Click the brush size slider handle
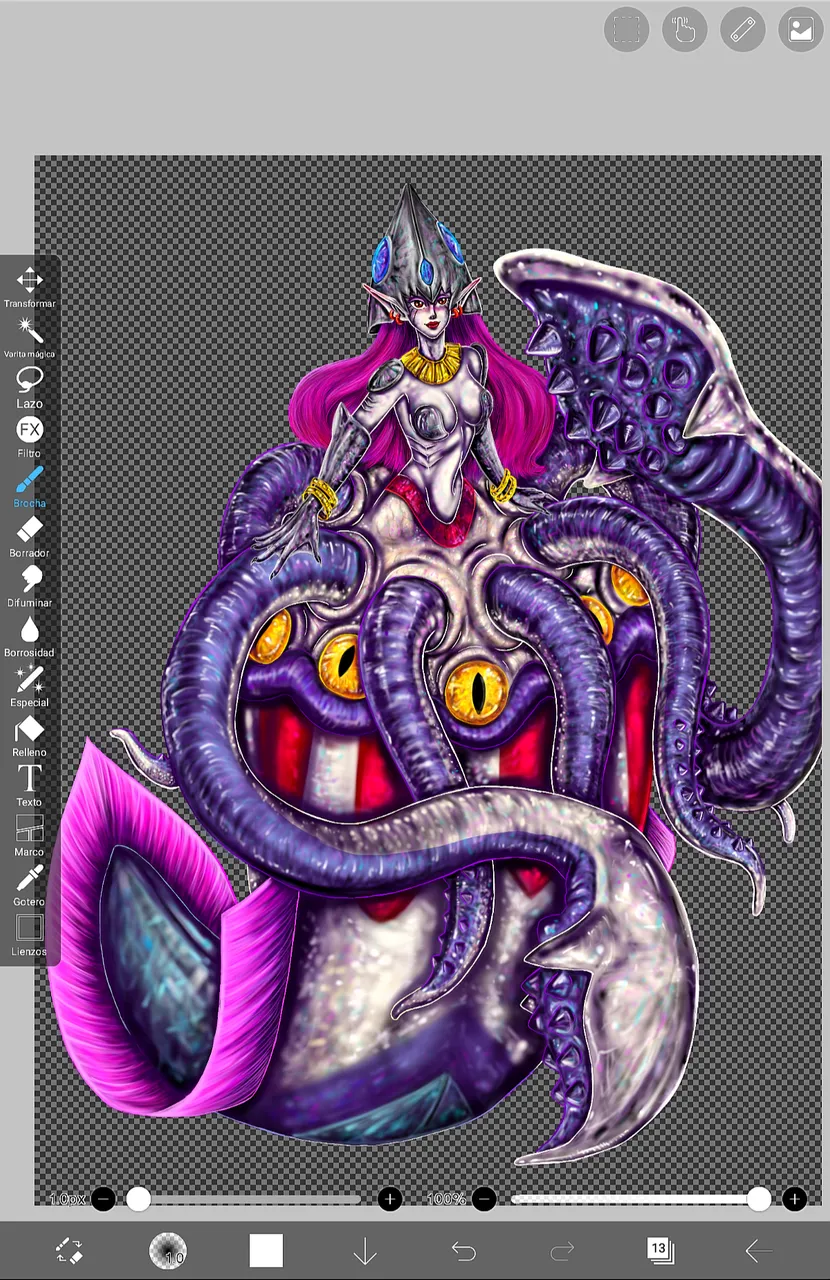Viewport: 830px width, 1280px height. (138, 1199)
